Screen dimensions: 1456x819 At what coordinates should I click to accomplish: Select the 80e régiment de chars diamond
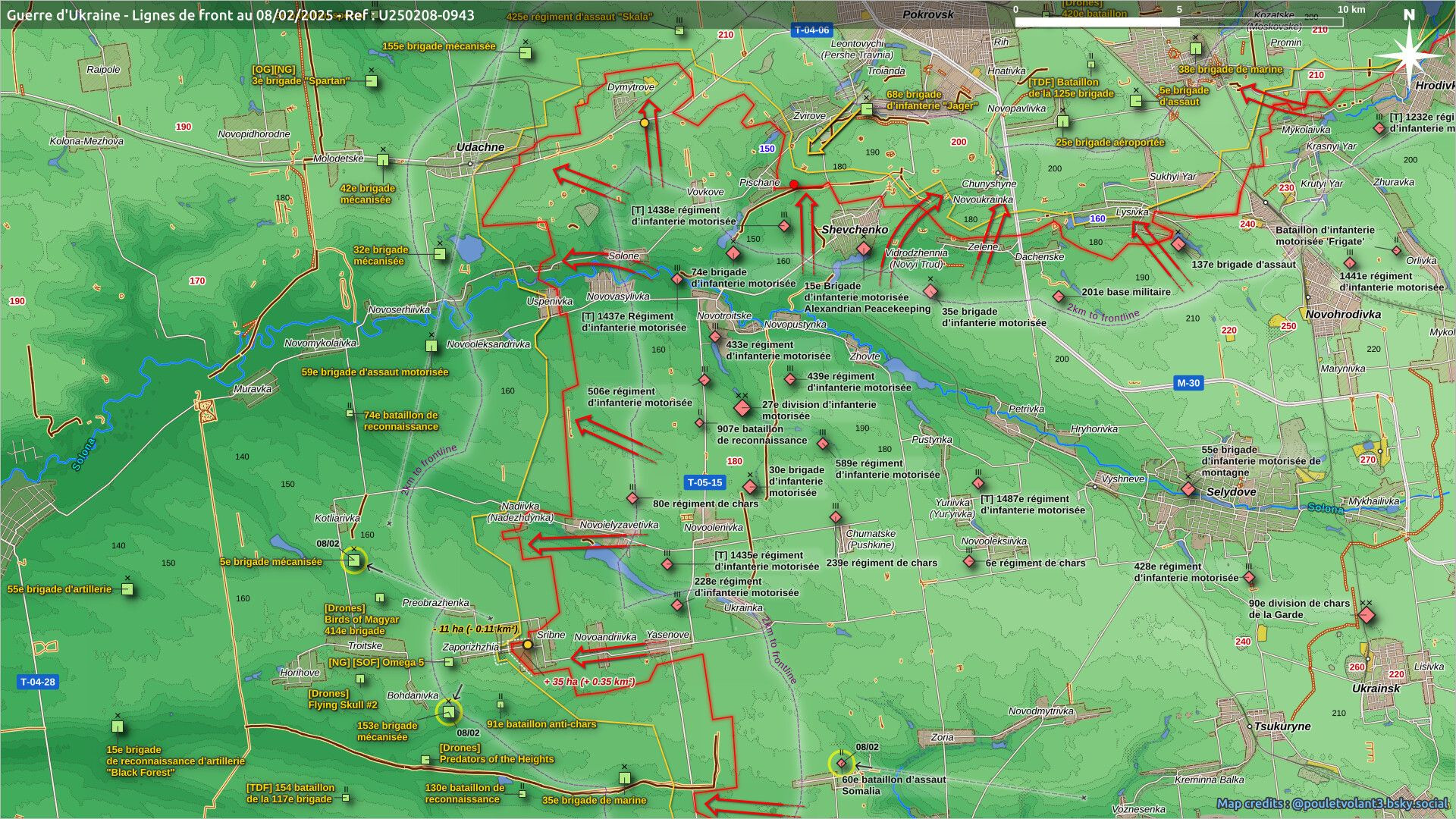coord(632,498)
